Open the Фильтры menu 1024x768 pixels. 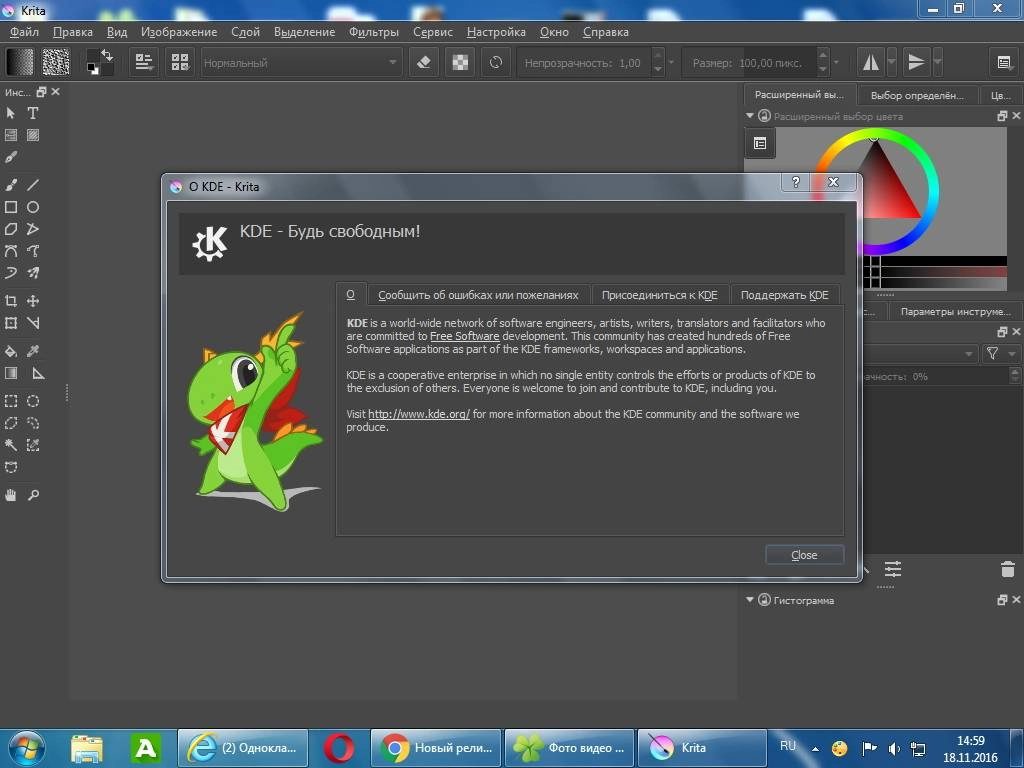pos(374,31)
